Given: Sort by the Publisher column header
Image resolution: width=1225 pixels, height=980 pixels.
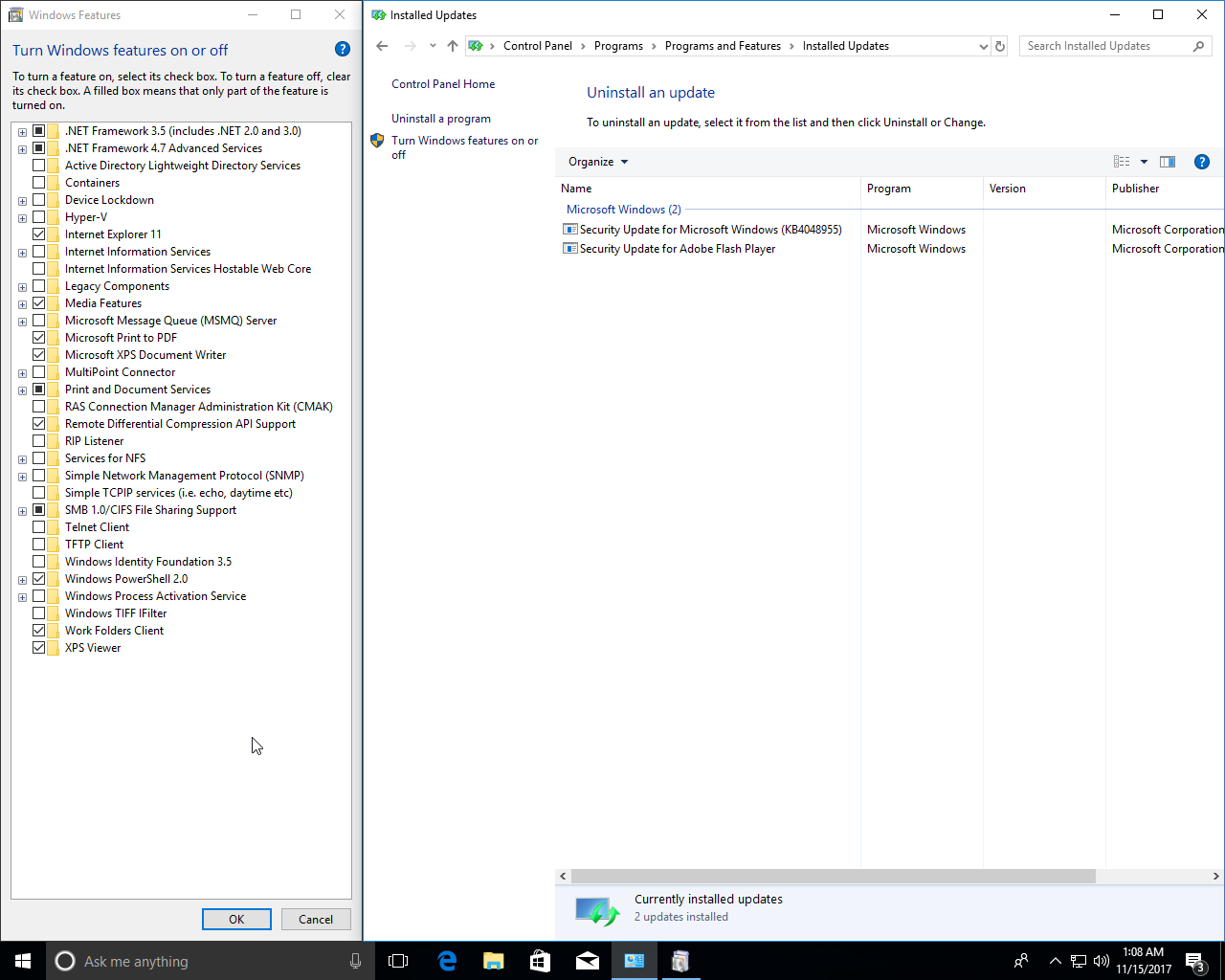Looking at the screenshot, I should pos(1166,189).
